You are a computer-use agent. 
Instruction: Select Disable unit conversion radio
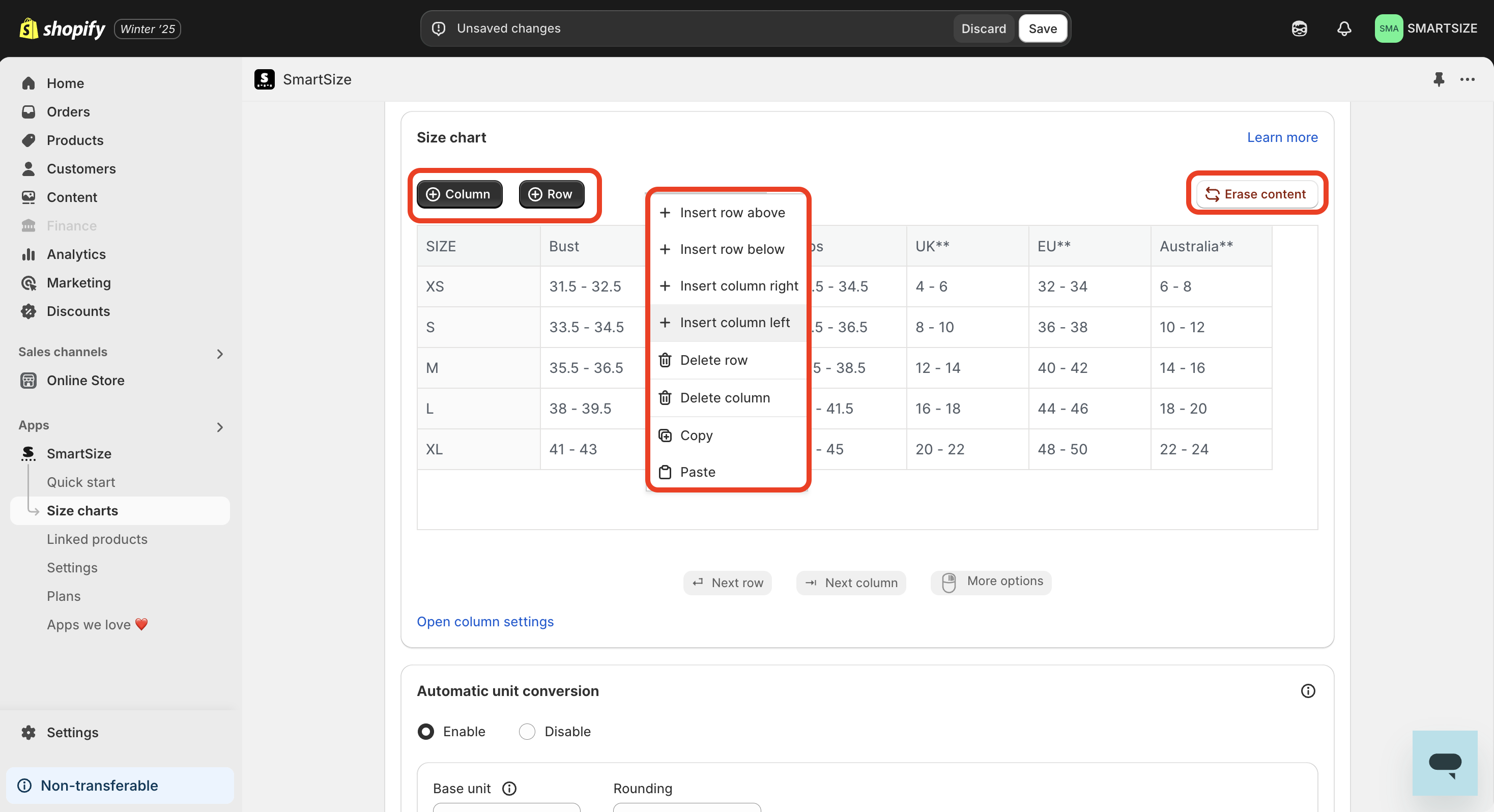[527, 731]
